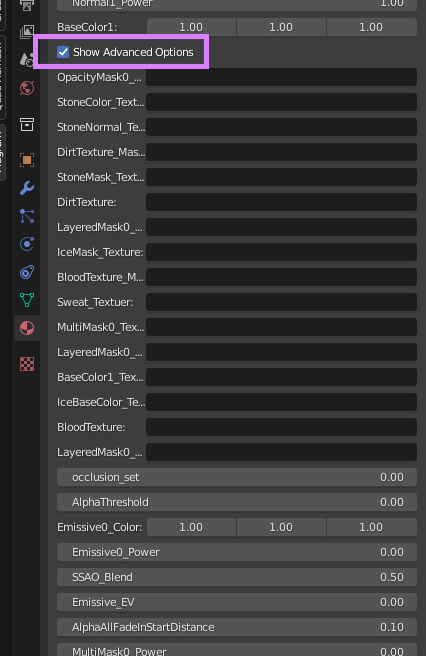Select the Material properties tab

point(27,328)
